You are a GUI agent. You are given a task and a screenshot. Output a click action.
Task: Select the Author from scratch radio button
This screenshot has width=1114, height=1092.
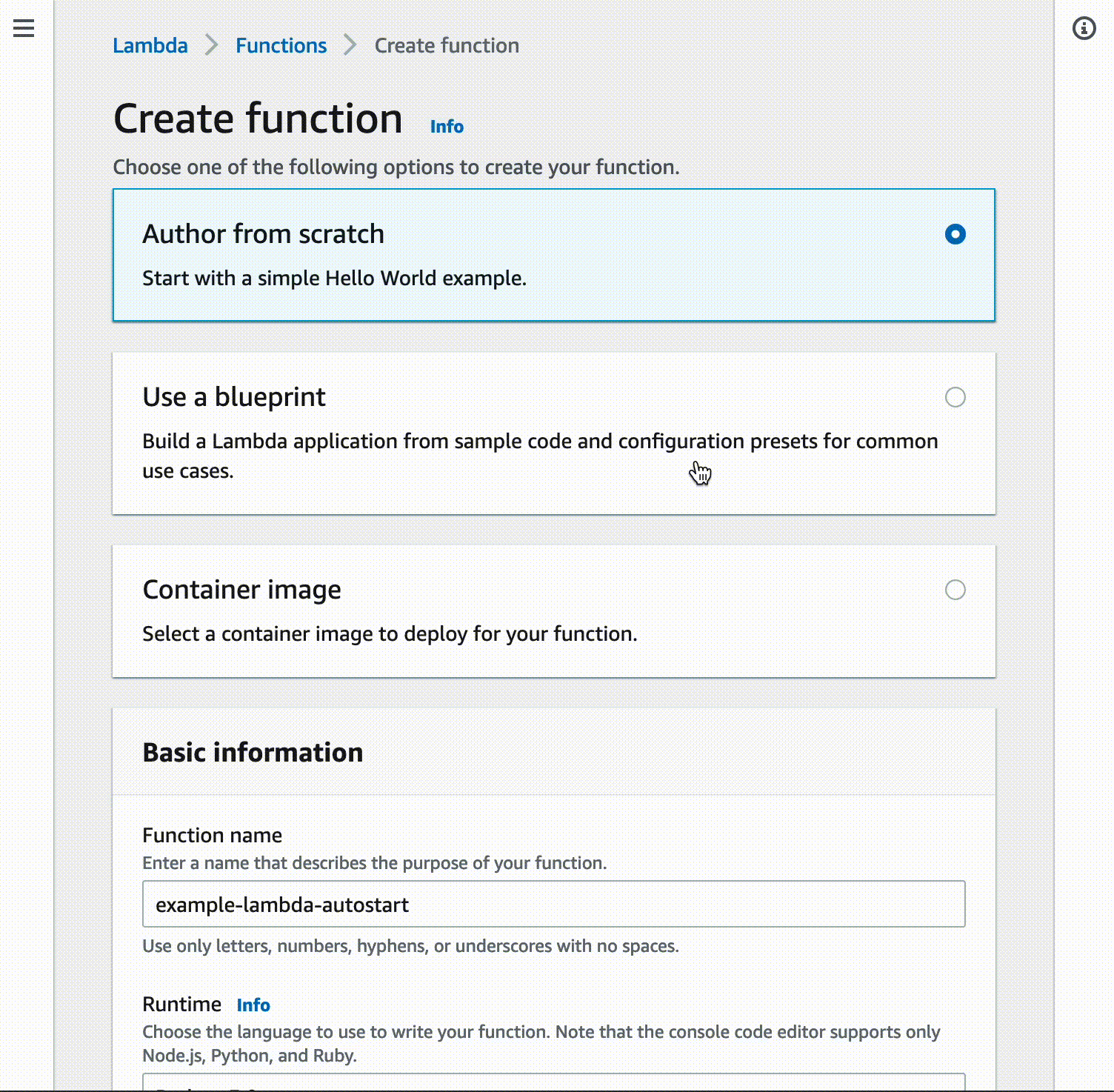(955, 234)
